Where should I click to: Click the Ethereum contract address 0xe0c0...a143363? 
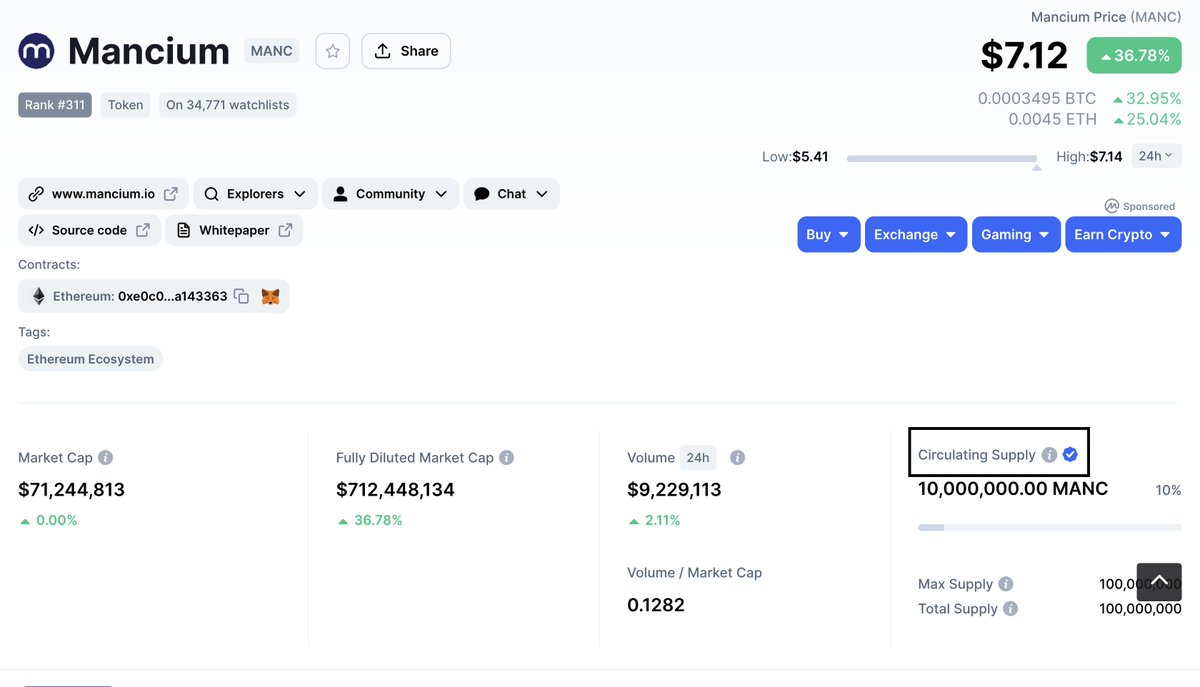(172, 296)
